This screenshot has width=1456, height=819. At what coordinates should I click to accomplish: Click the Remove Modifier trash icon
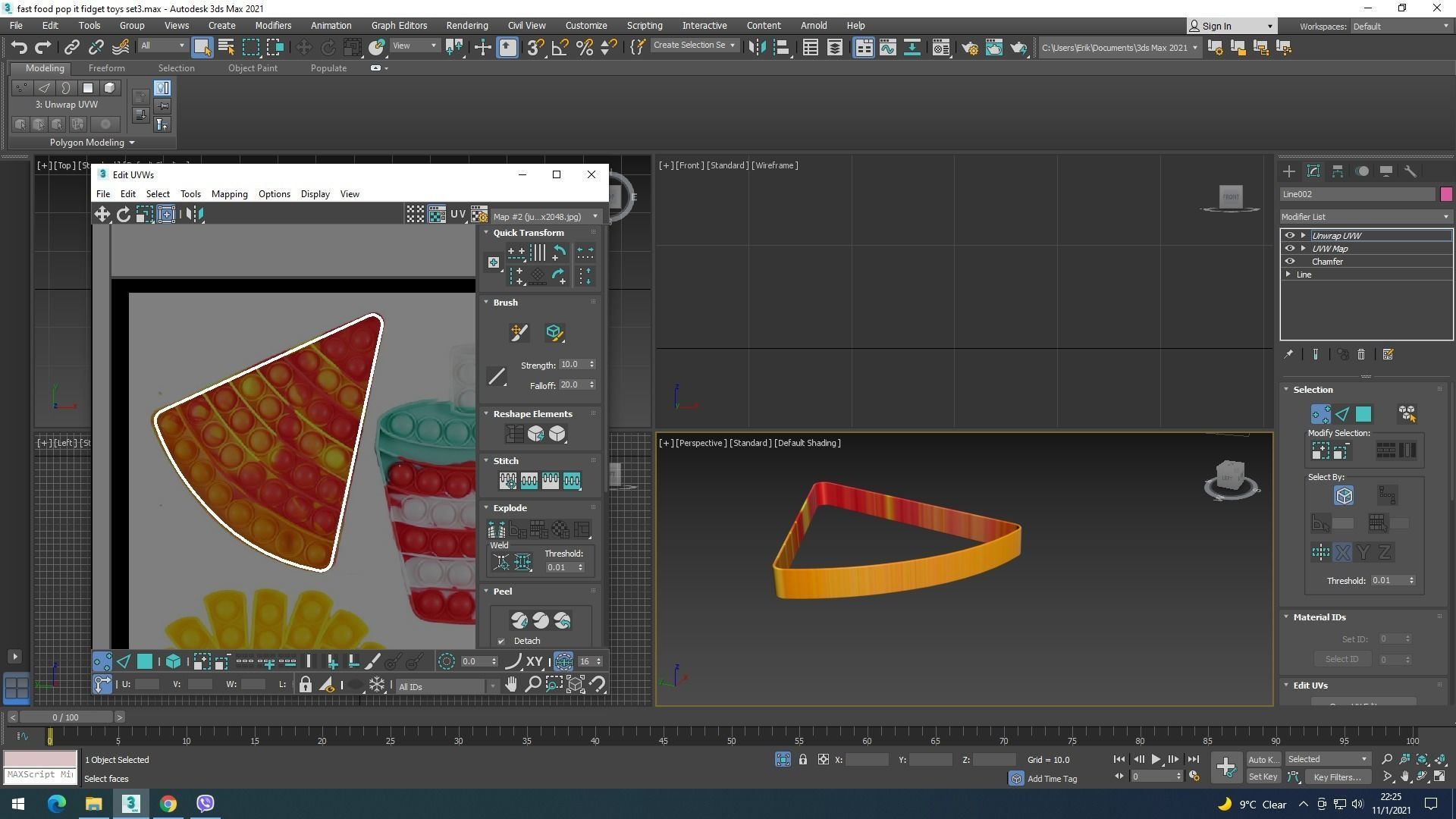[x=1361, y=355]
